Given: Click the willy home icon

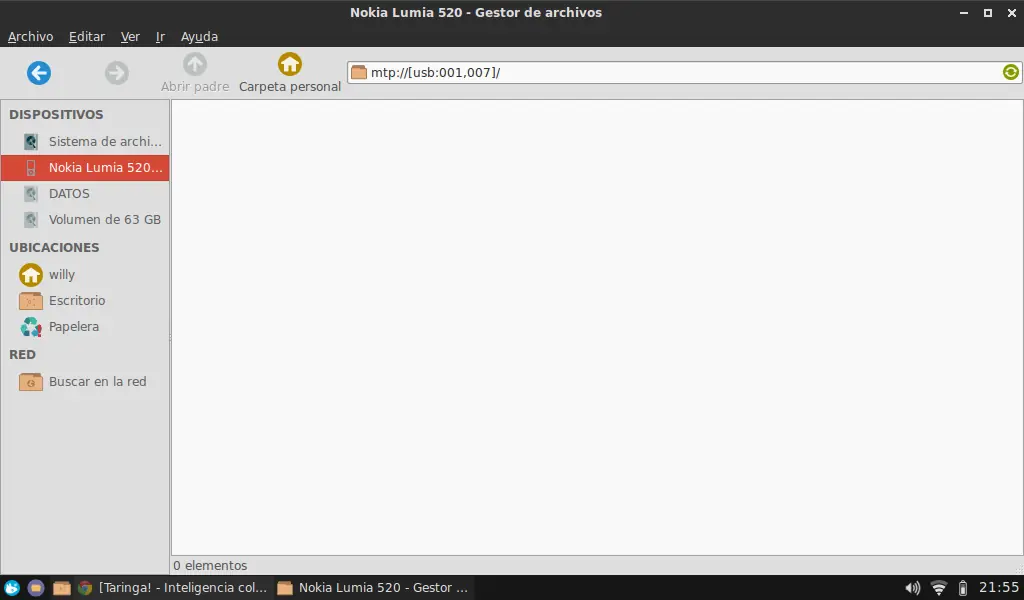Looking at the screenshot, I should (x=31, y=274).
